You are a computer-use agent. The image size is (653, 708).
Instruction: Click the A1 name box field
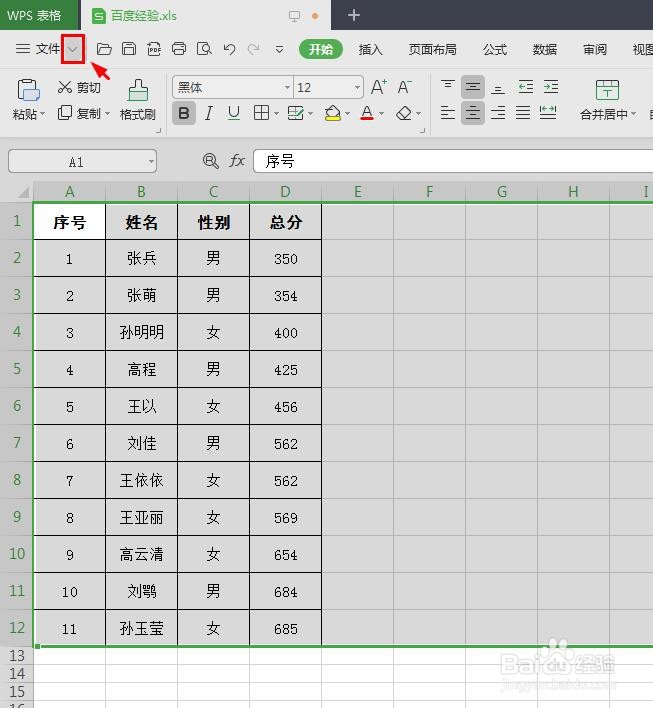pyautogui.click(x=82, y=162)
